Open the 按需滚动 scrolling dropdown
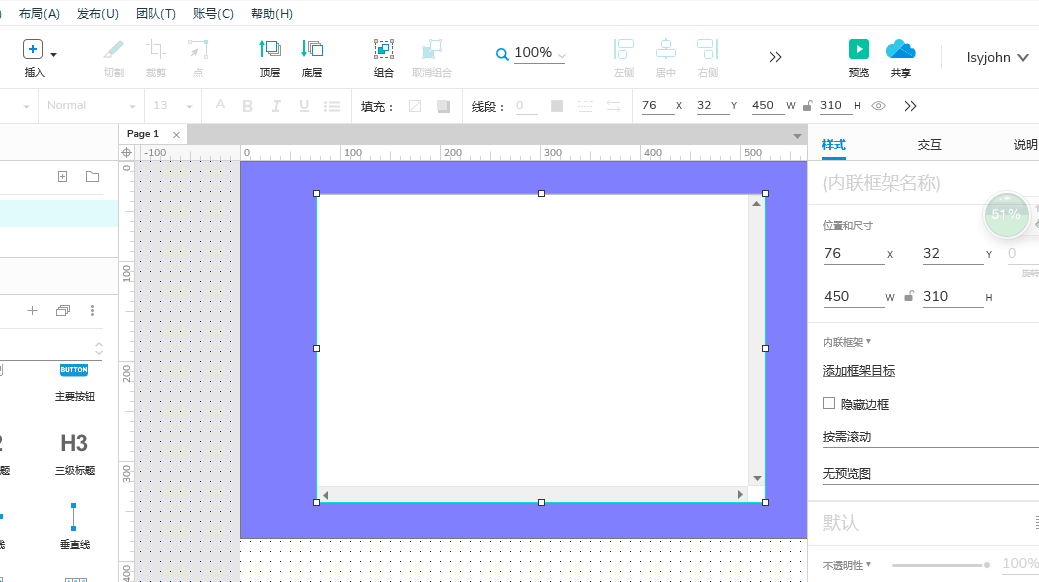1039x582 pixels. [x=930, y=437]
